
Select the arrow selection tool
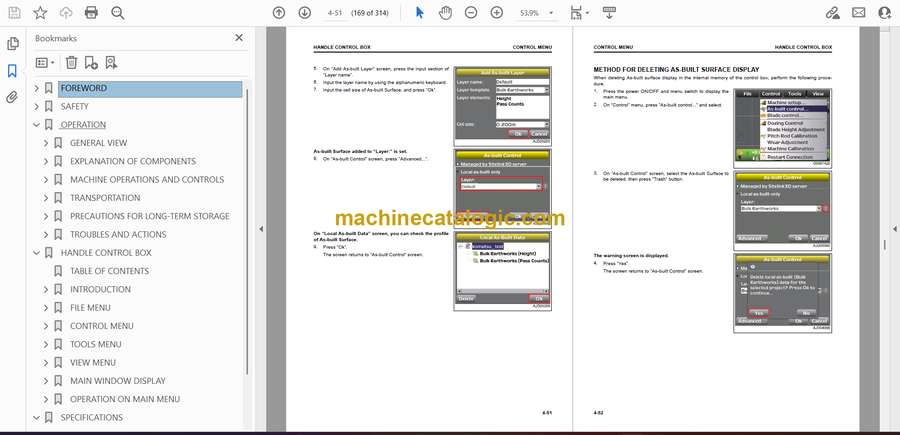[420, 13]
